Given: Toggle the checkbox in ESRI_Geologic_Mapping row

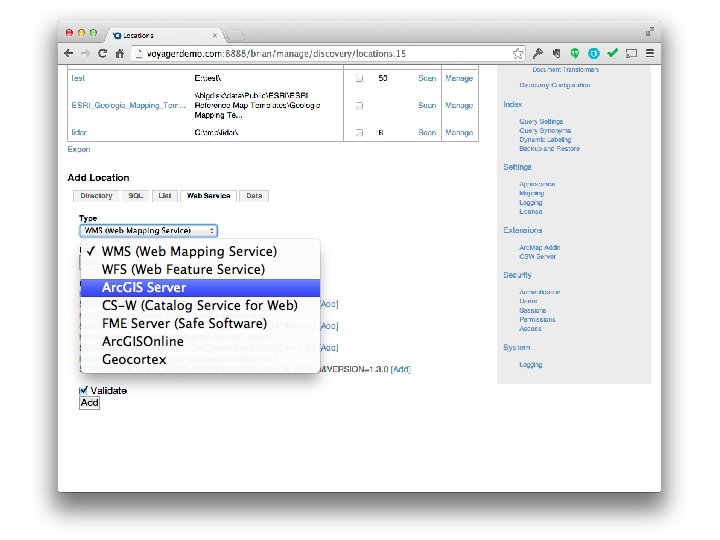Looking at the screenshot, I should pyautogui.click(x=360, y=106).
